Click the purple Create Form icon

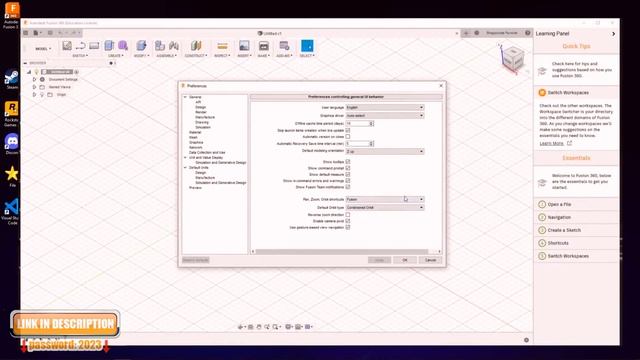tap(123, 46)
